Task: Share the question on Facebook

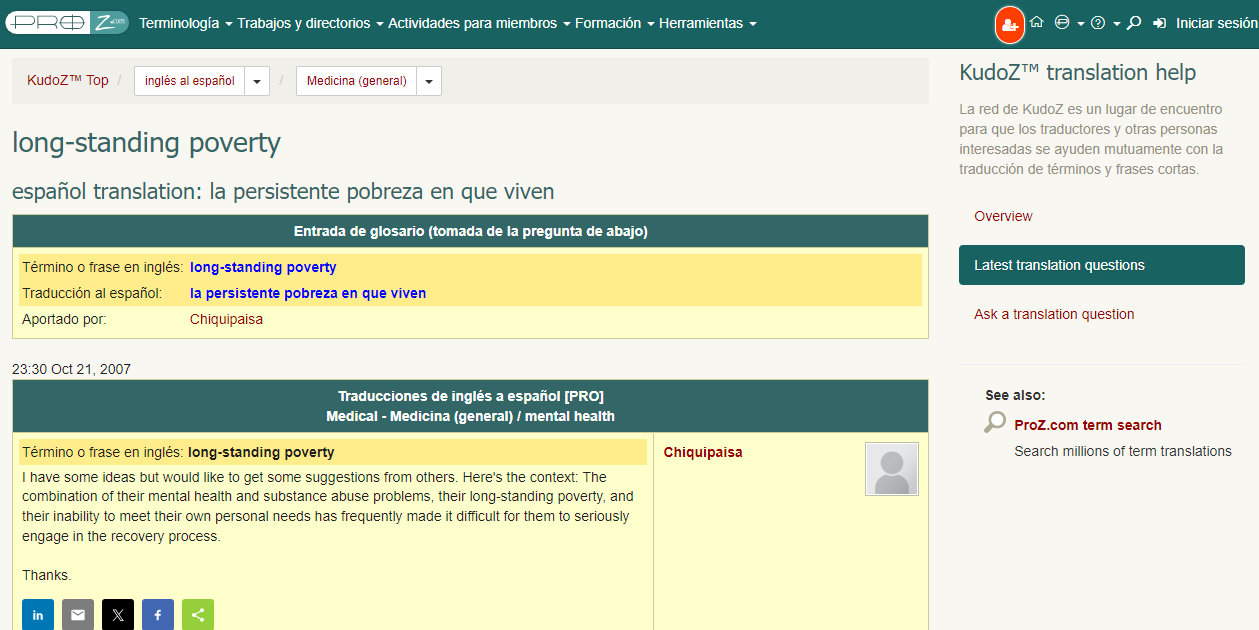Action: pos(158,615)
